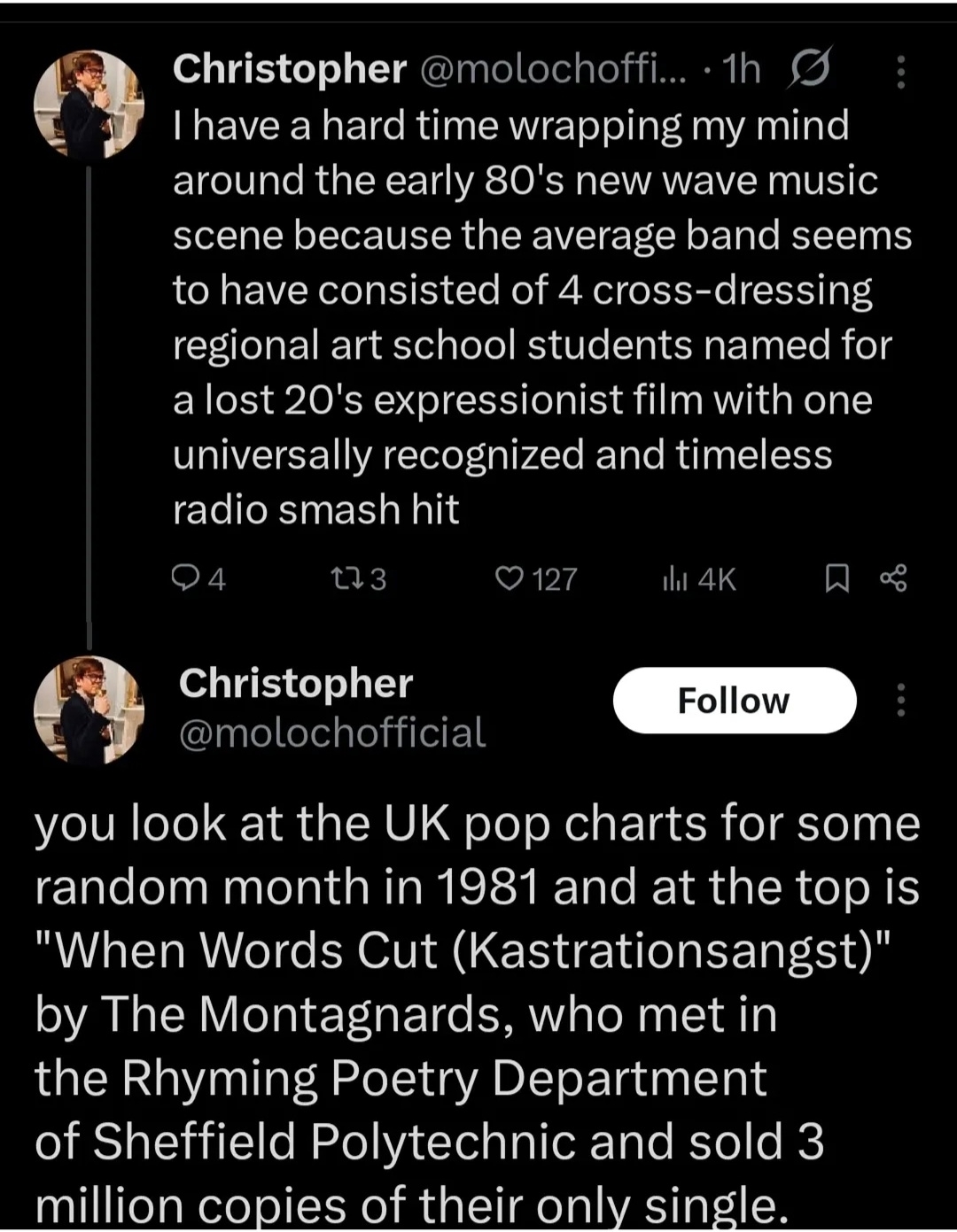Image resolution: width=957 pixels, height=1232 pixels.
Task: Click the Christopher name in the reply header
Action: coord(296,684)
